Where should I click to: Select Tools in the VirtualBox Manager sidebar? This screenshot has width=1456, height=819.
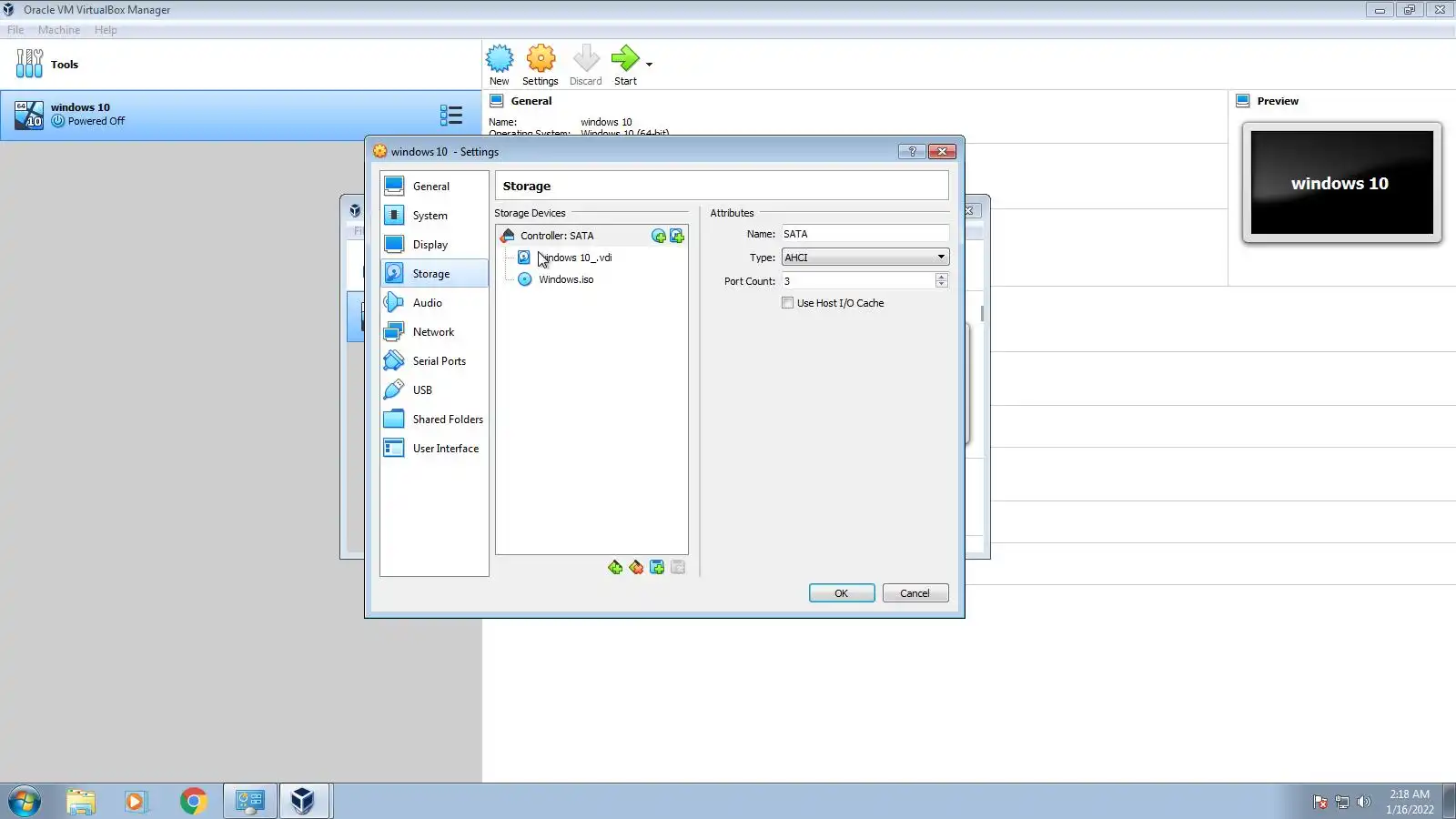[x=240, y=65]
